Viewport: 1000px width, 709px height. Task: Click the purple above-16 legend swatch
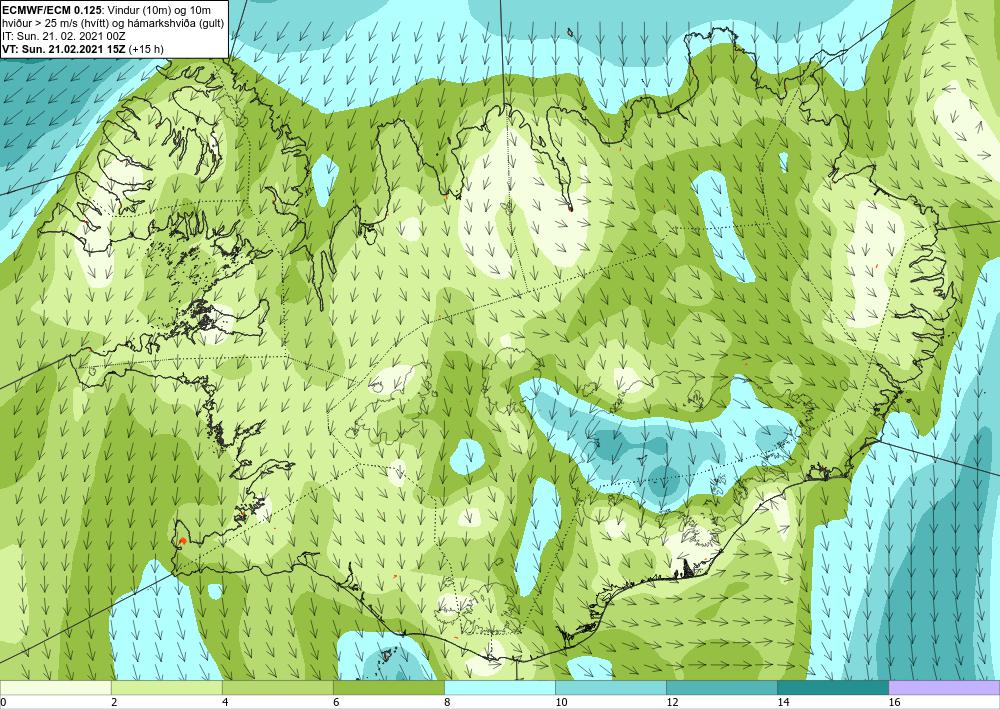944,687
